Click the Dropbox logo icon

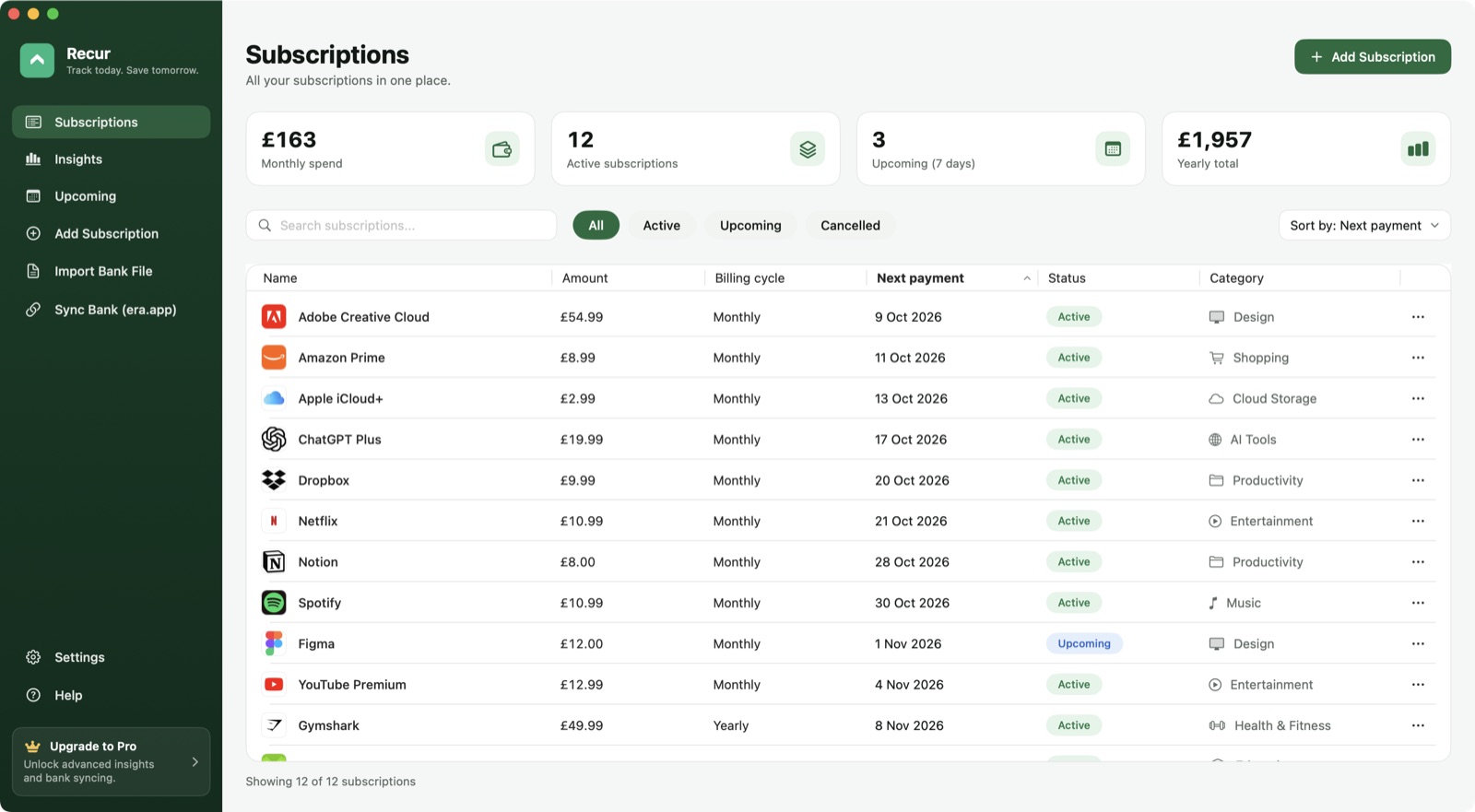[274, 480]
